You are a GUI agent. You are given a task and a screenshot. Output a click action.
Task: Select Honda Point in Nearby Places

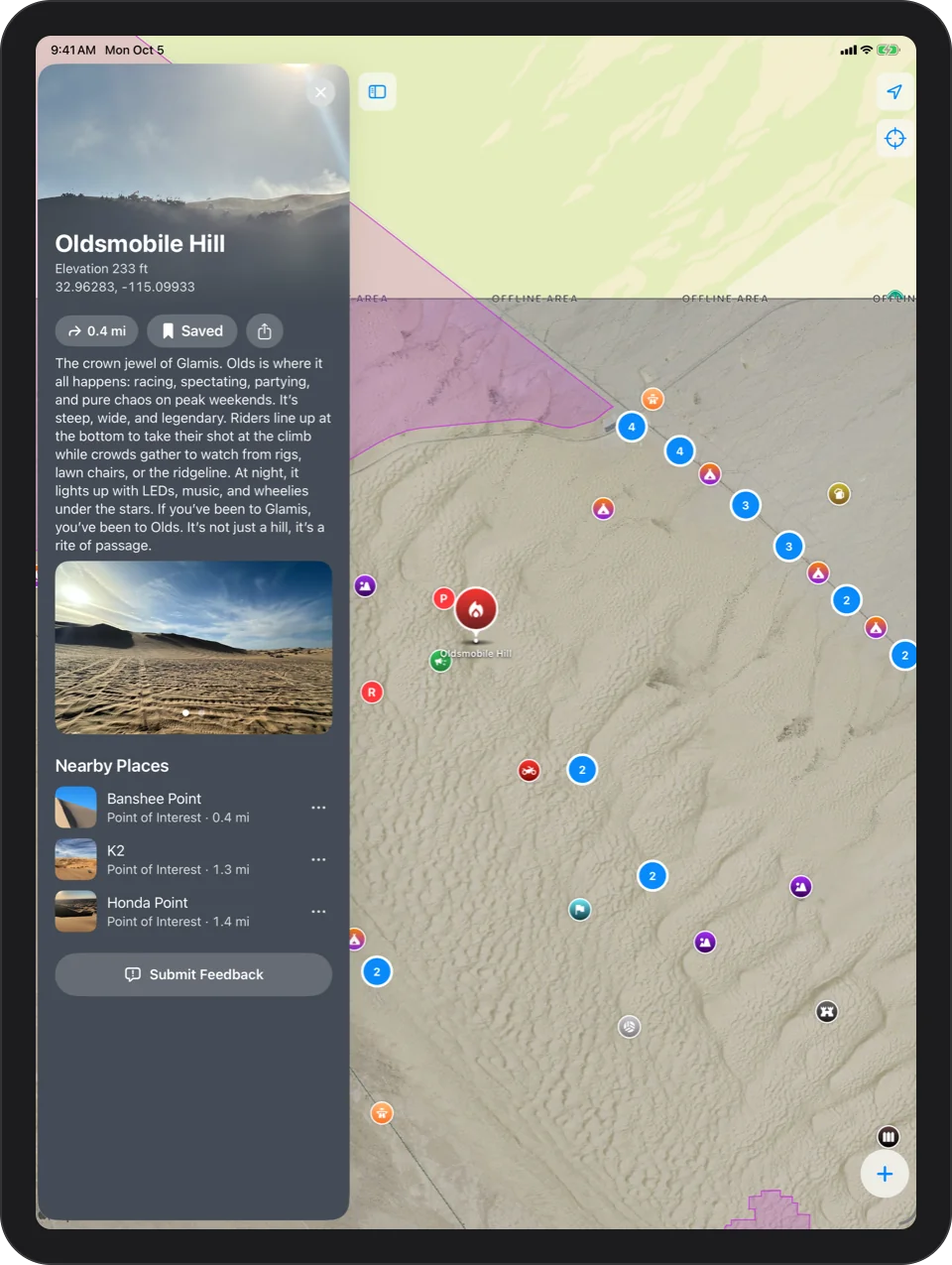(193, 912)
